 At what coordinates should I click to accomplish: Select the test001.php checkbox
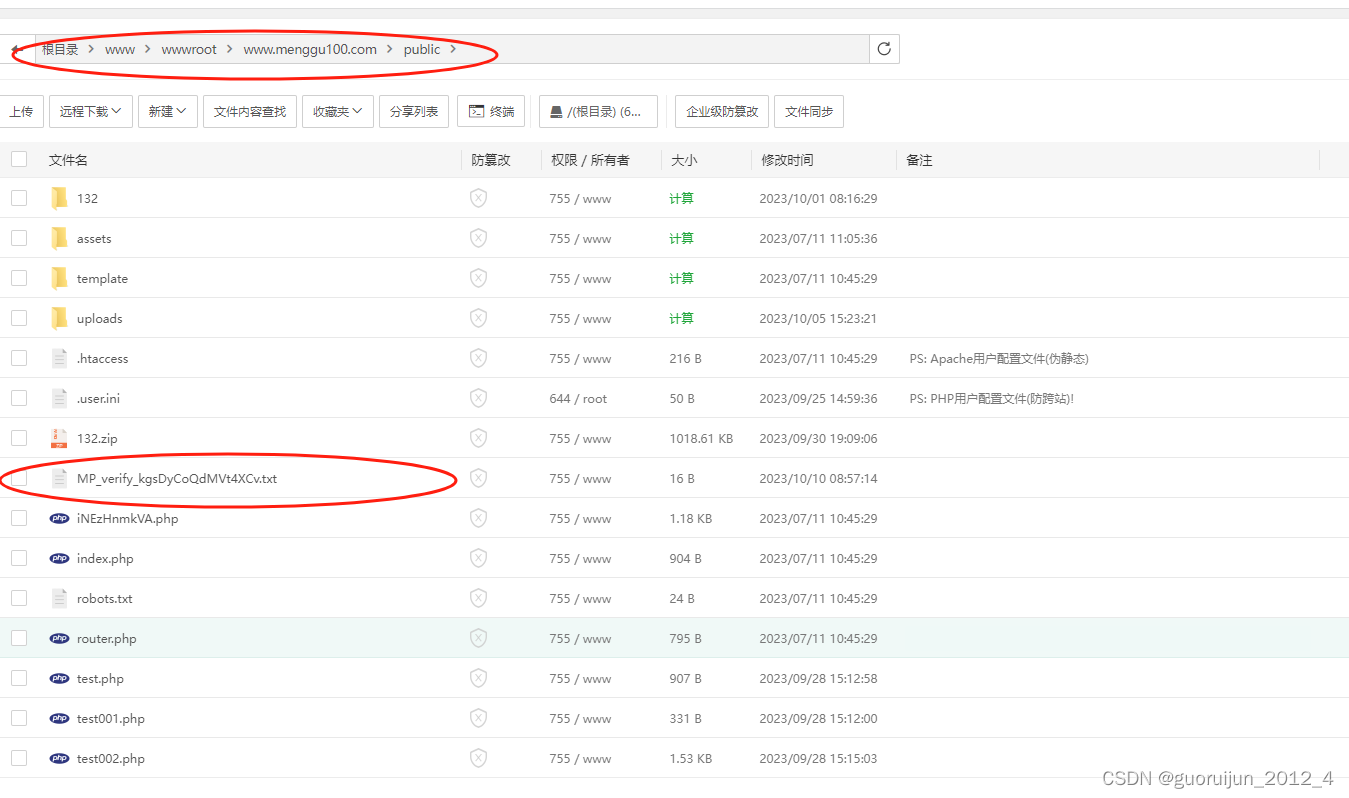[19, 718]
